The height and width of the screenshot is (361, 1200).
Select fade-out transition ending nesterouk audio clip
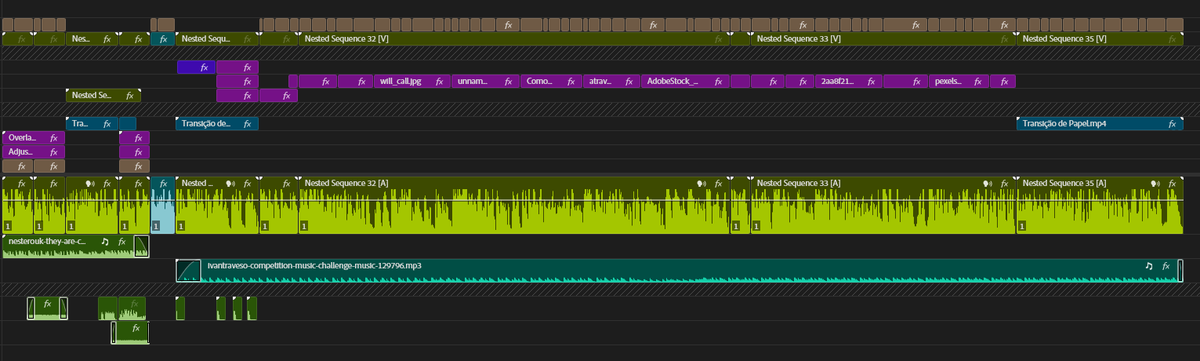tap(141, 247)
